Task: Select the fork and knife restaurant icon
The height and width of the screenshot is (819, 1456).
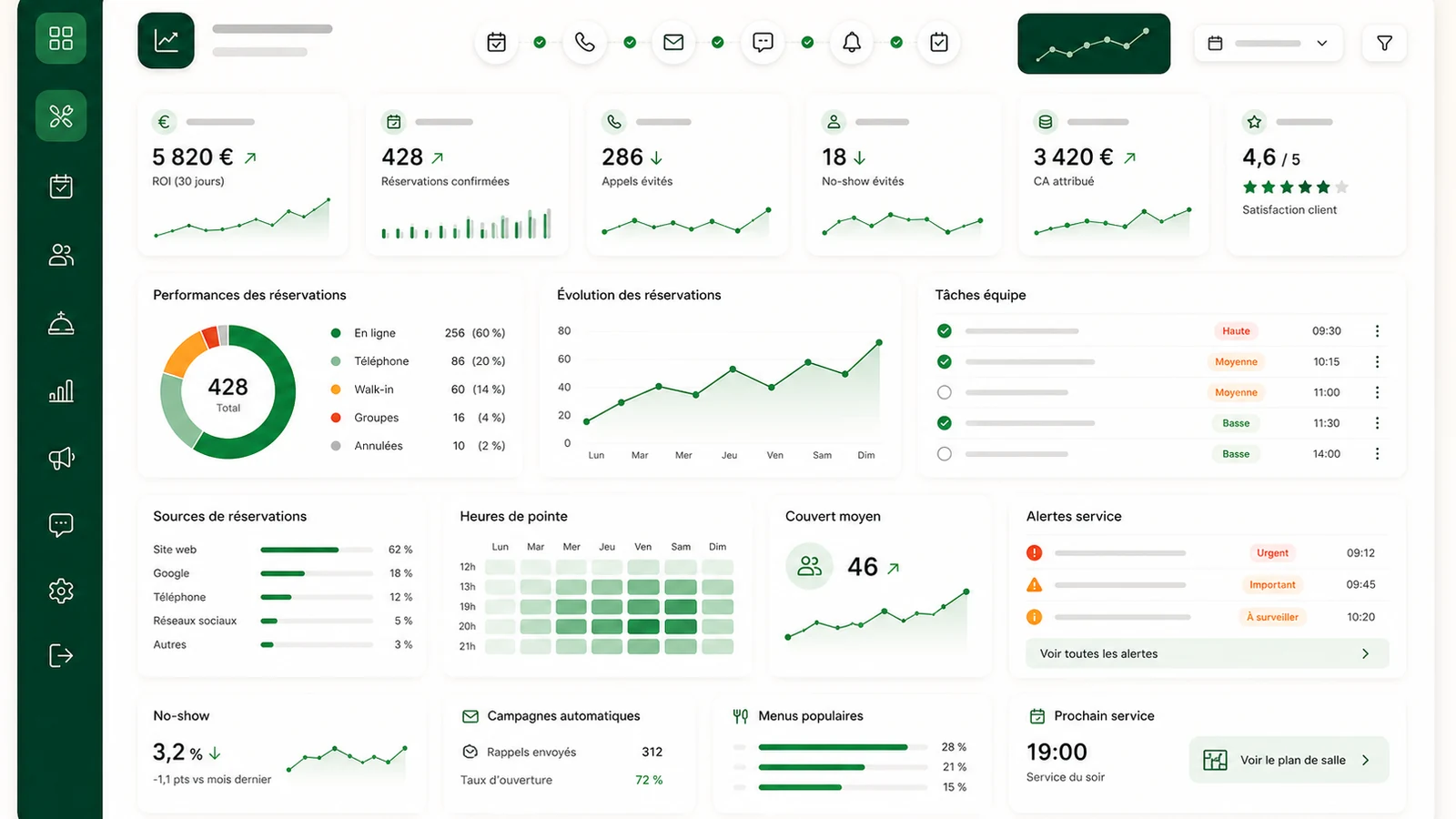Action: [61, 116]
